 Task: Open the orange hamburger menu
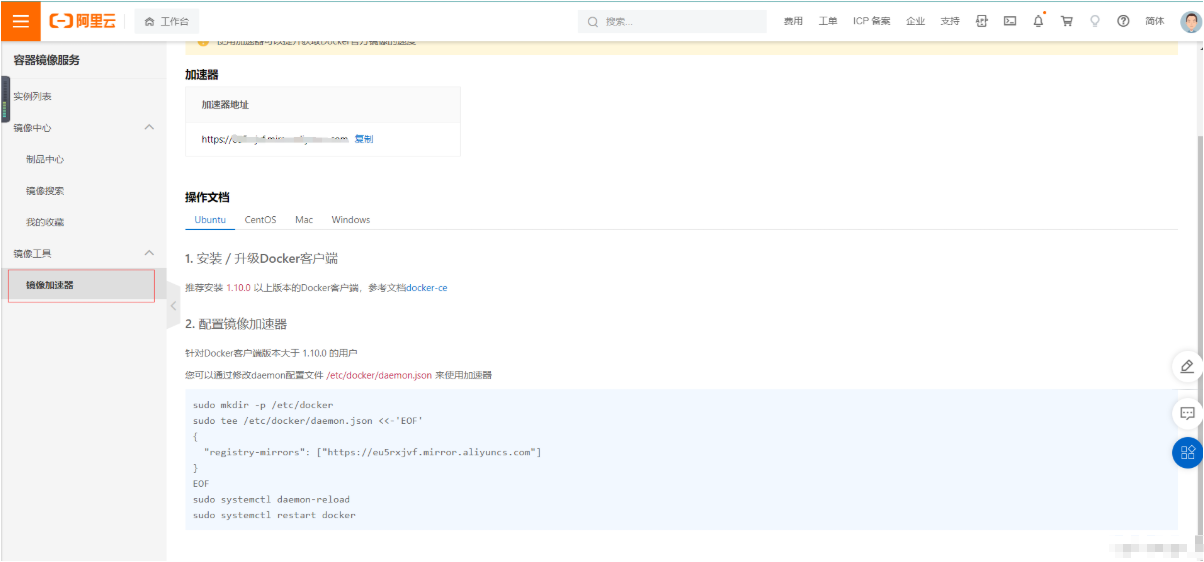point(20,21)
